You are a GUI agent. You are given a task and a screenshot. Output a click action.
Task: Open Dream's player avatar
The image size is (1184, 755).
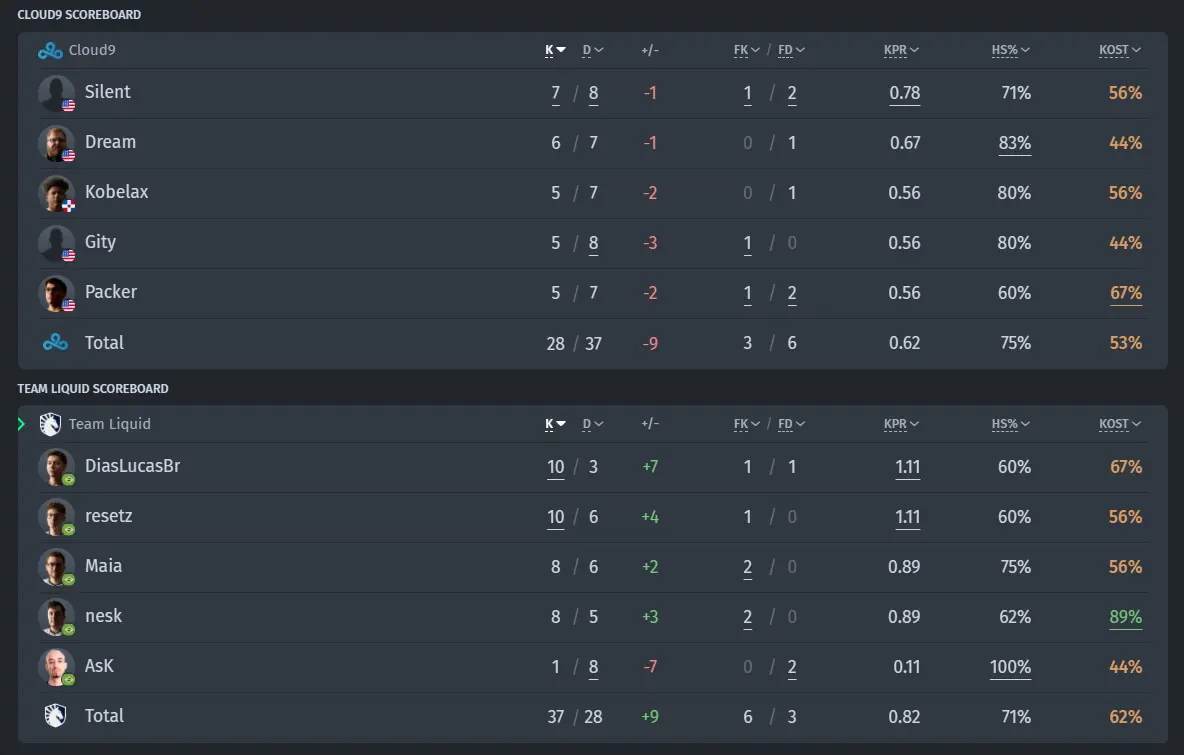tap(57, 143)
